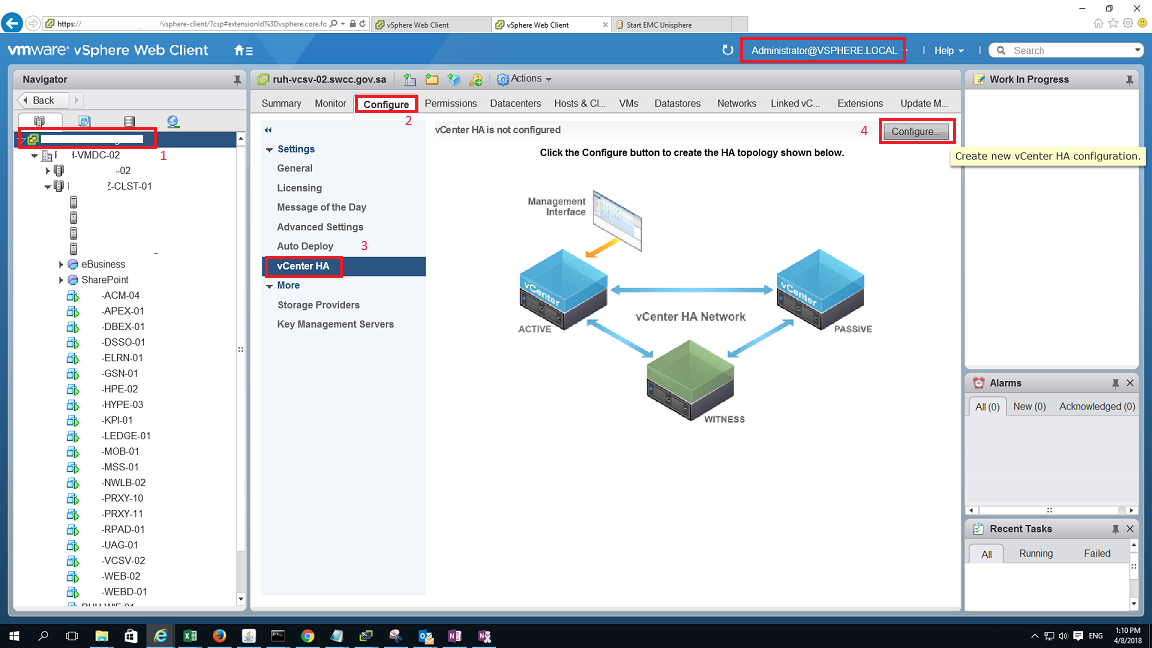
Task: Expand the eBusiness tree item
Action: click(x=60, y=264)
